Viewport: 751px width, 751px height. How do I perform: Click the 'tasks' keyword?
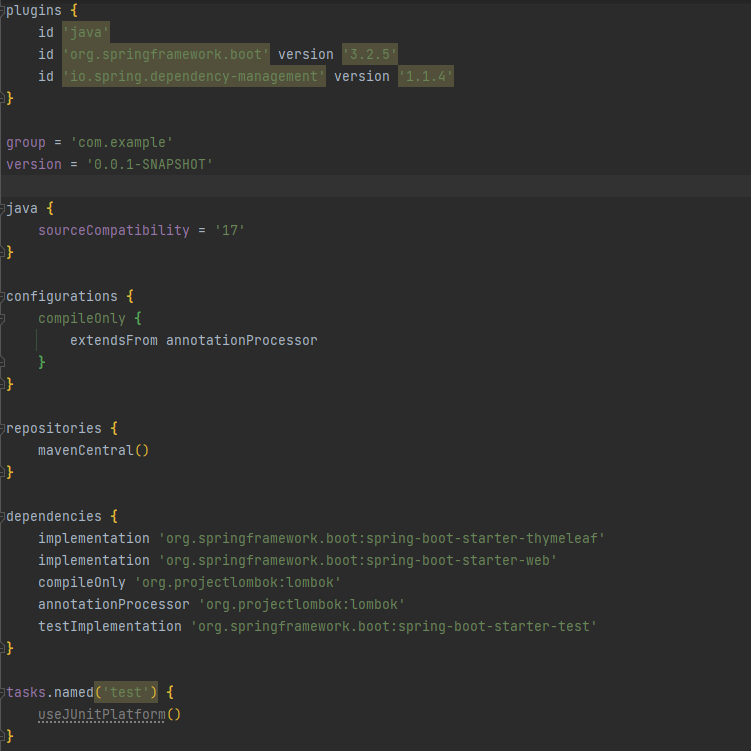click(26, 692)
